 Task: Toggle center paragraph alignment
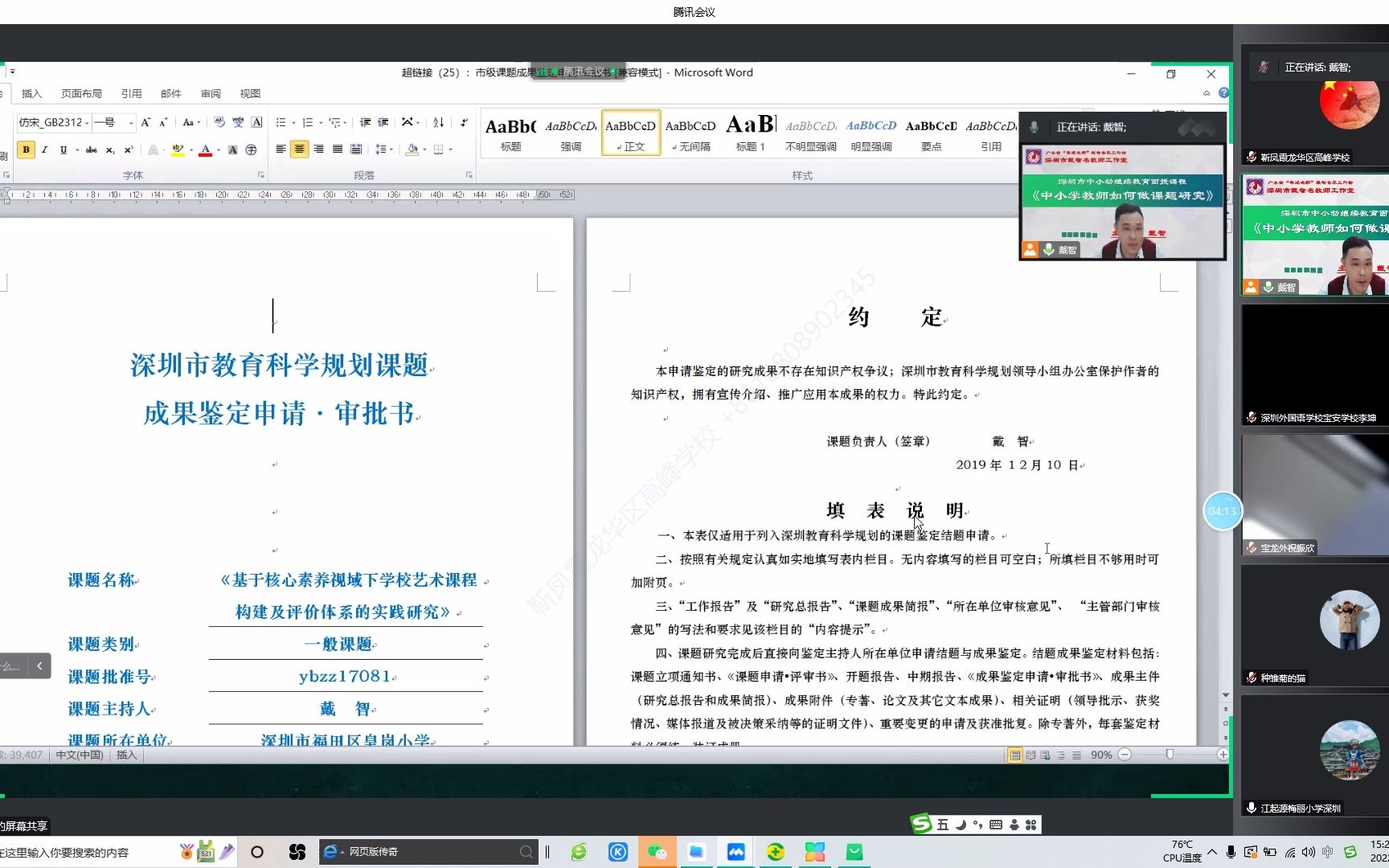click(x=299, y=149)
